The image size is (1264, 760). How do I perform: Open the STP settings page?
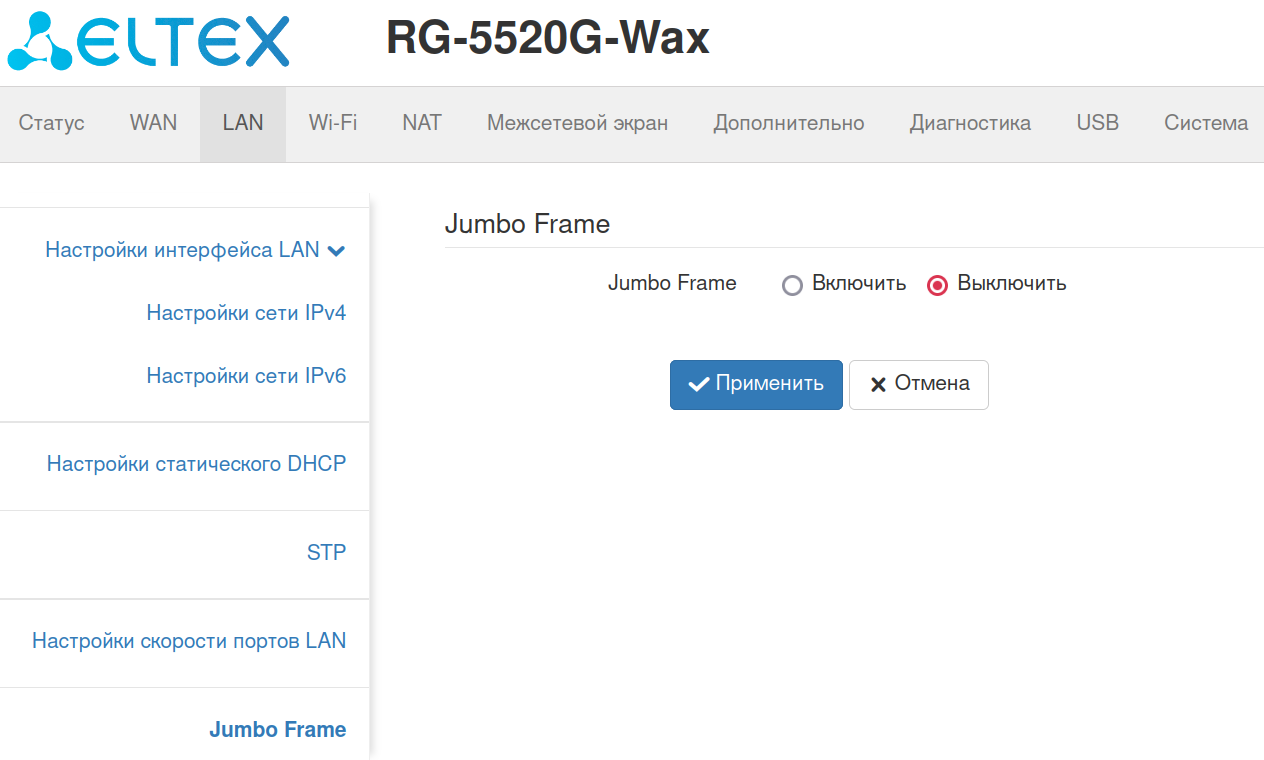[326, 552]
